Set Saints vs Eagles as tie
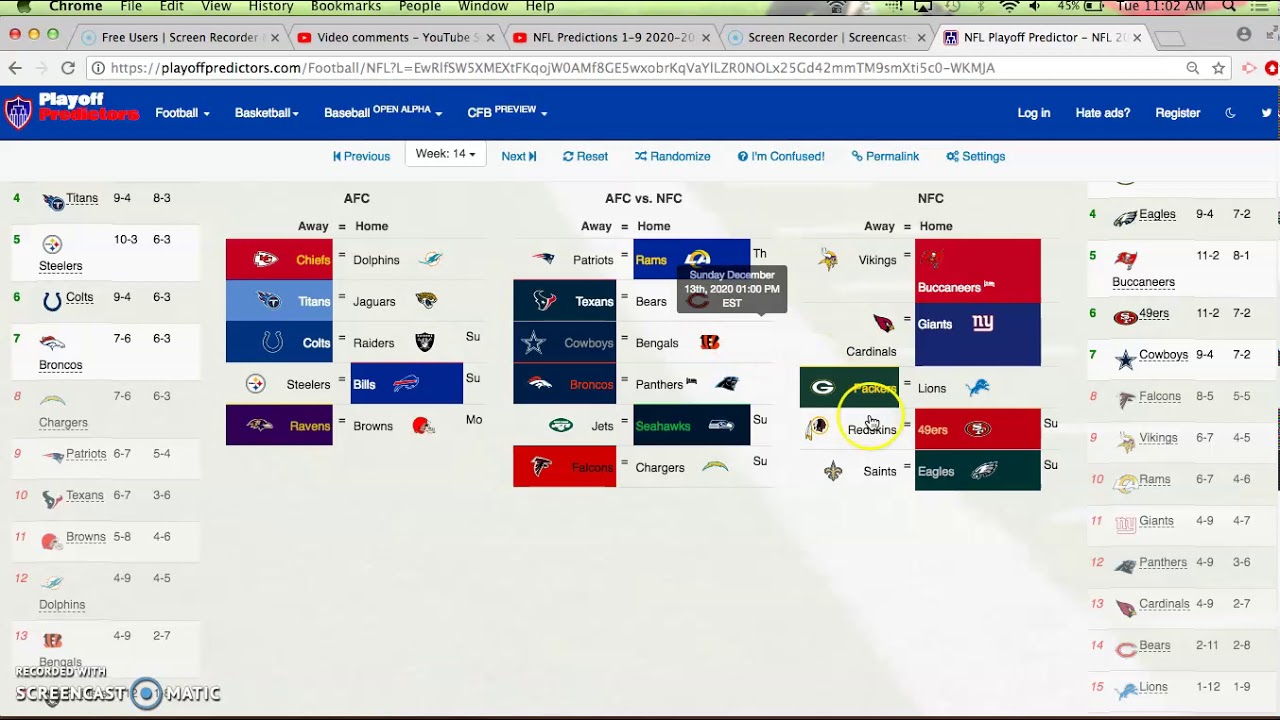The height and width of the screenshot is (720, 1280). pyautogui.click(x=907, y=467)
